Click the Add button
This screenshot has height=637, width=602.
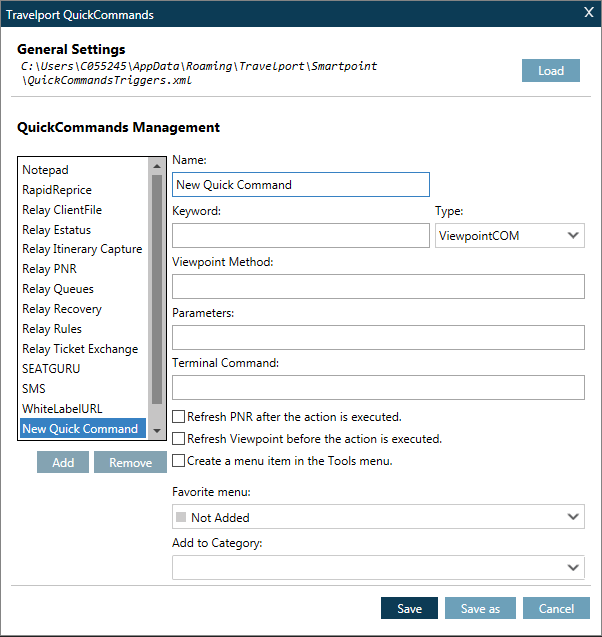point(63,462)
